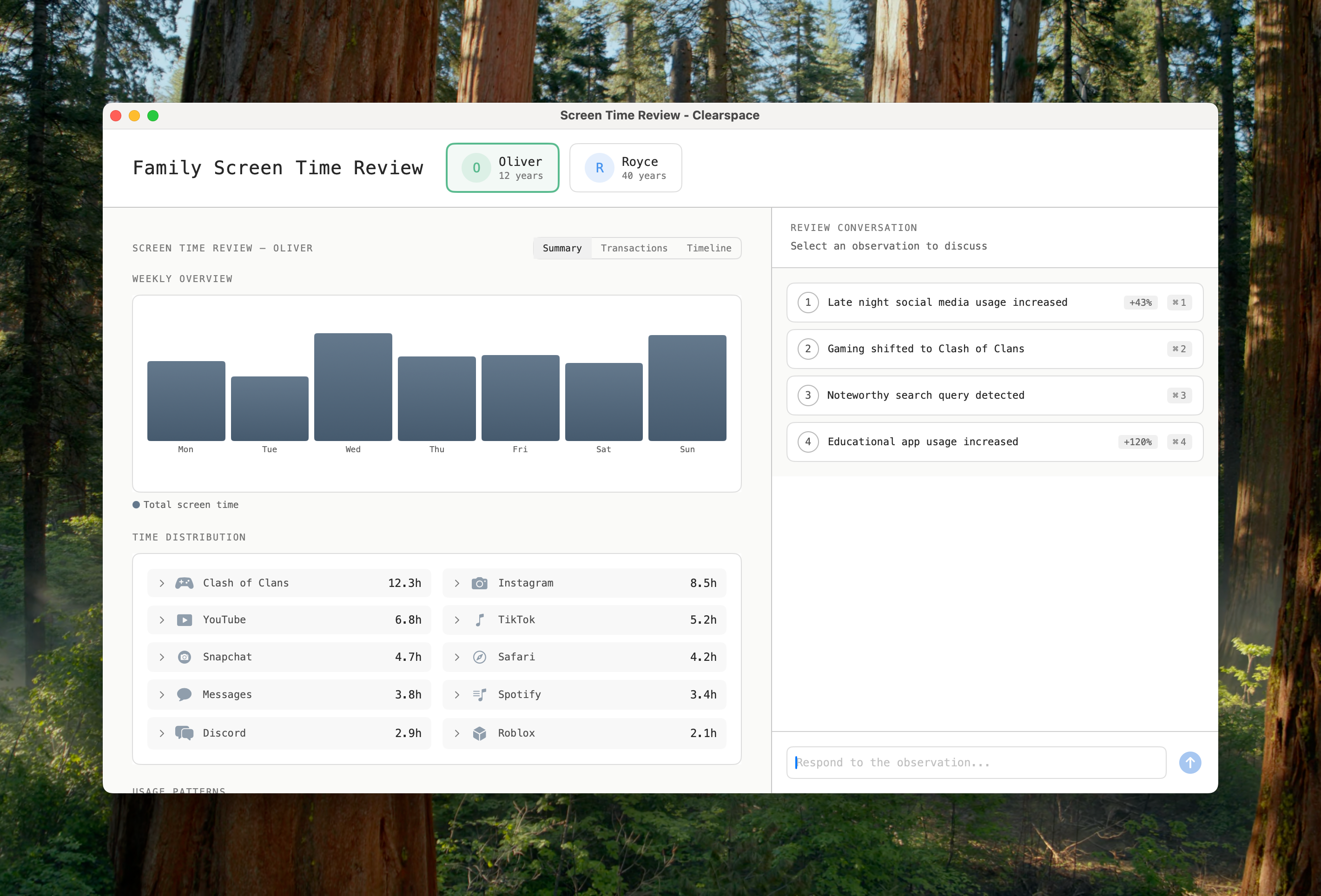
Task: Expand the Instagram usage row
Action: [x=457, y=582]
